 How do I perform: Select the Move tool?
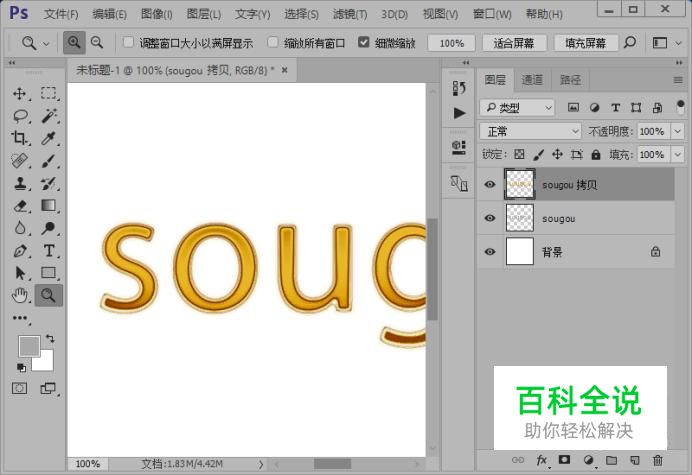click(19, 94)
